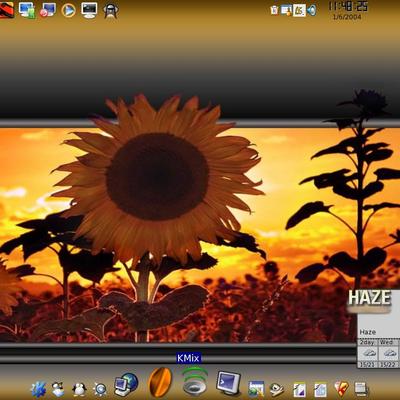400x400 pixels.
Task: Click the standing Tux penguin icon in dock
Action: 79,389
